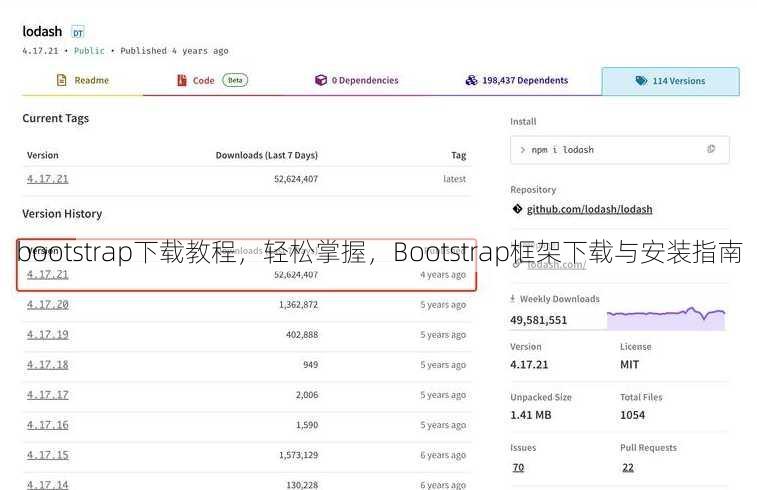Open the 70 issues link
The image size is (757, 490).
(x=518, y=467)
